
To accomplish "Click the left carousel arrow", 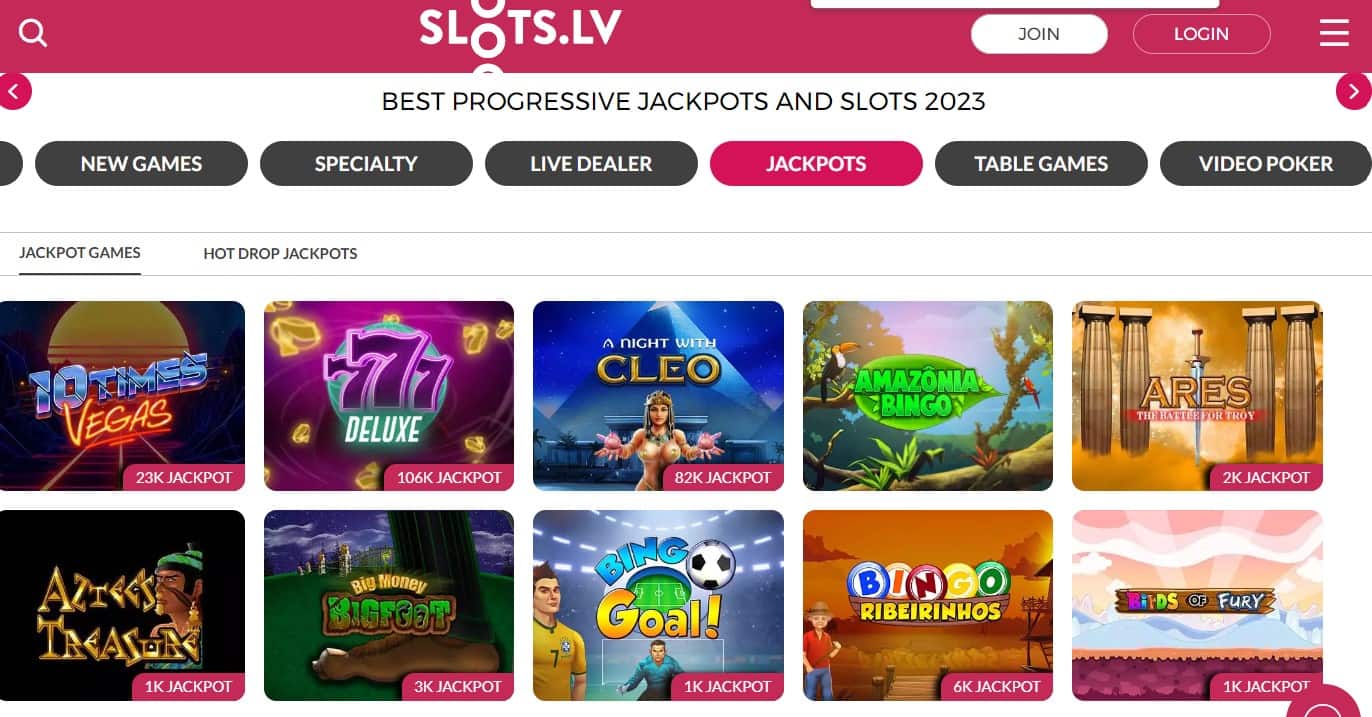I will [x=14, y=92].
